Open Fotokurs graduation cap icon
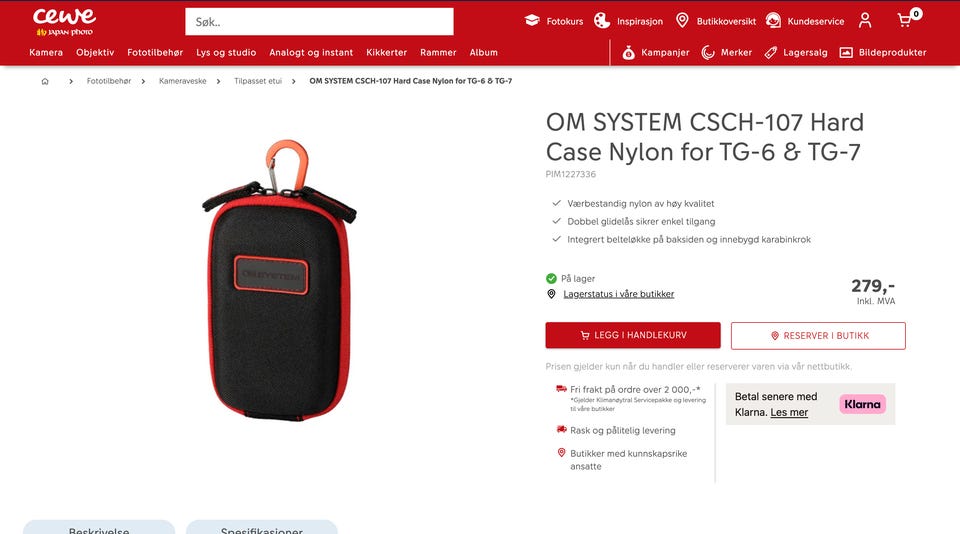This screenshot has height=534, width=960. coord(532,21)
